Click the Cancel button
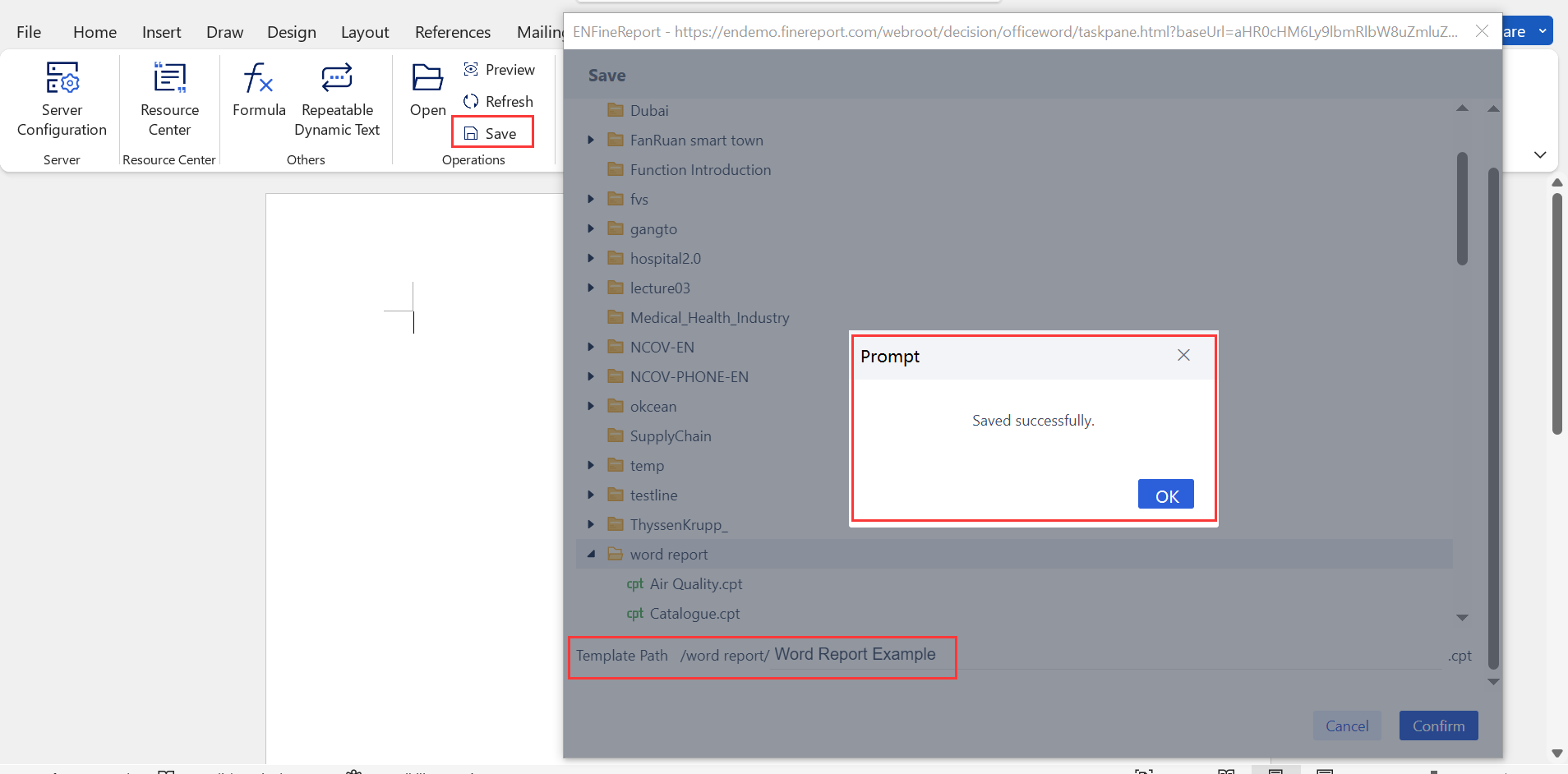The image size is (1568, 774). point(1346,726)
